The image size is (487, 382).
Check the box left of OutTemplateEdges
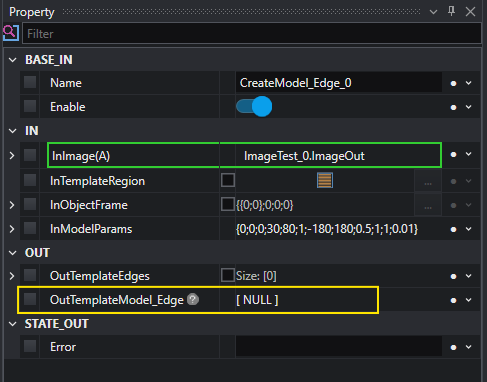(30, 275)
